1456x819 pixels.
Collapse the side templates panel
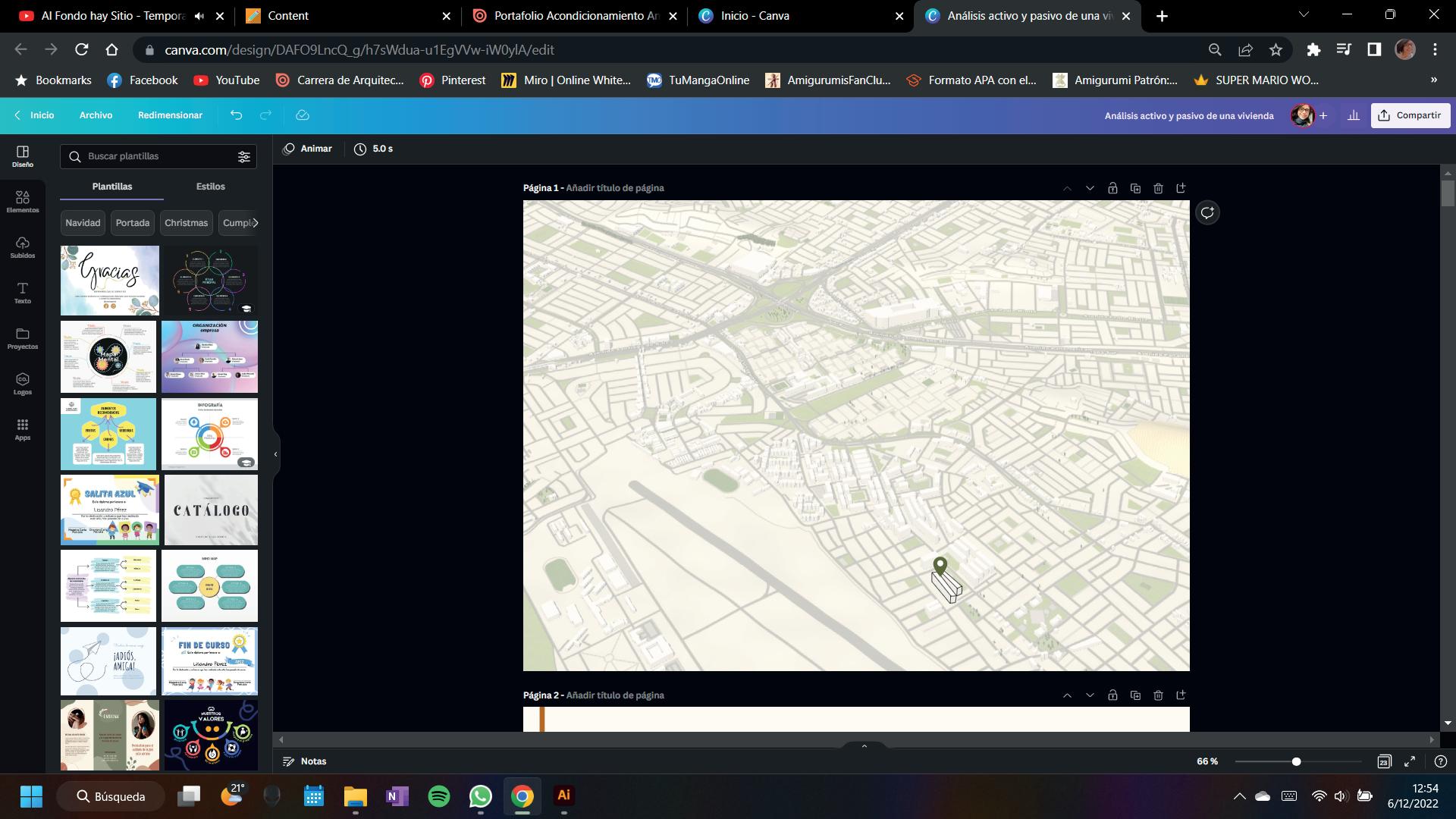click(275, 454)
